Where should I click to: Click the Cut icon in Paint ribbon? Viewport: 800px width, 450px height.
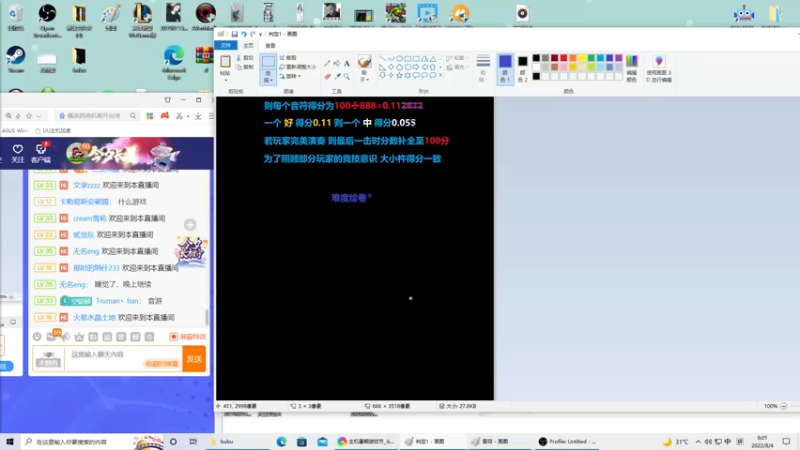pyautogui.click(x=239, y=58)
